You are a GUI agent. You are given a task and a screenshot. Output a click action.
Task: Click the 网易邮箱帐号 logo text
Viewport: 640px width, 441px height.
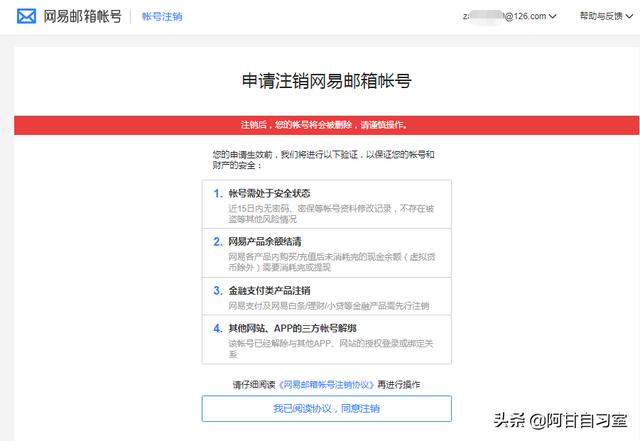82,16
